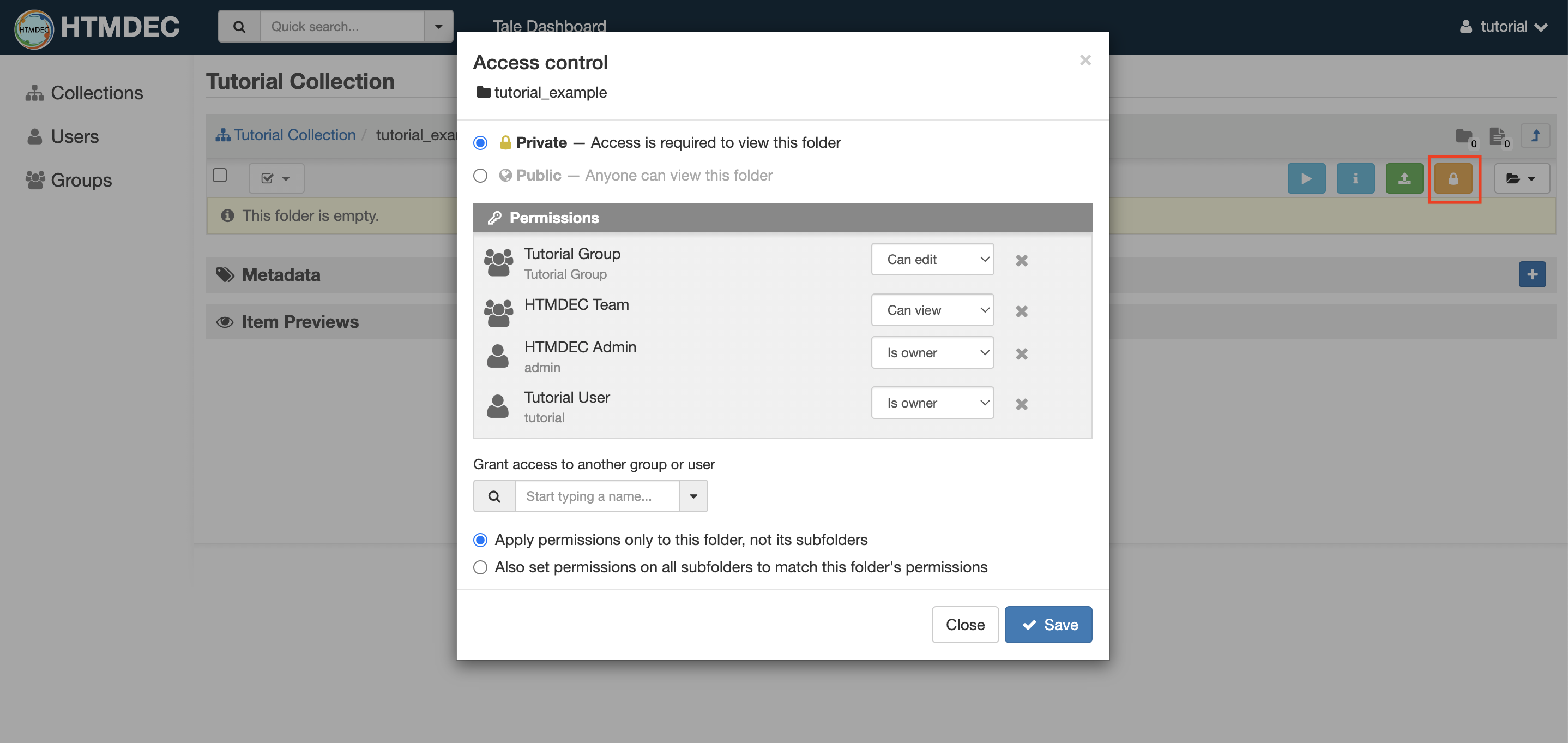Enable applying permissions to all subfolders

click(480, 567)
